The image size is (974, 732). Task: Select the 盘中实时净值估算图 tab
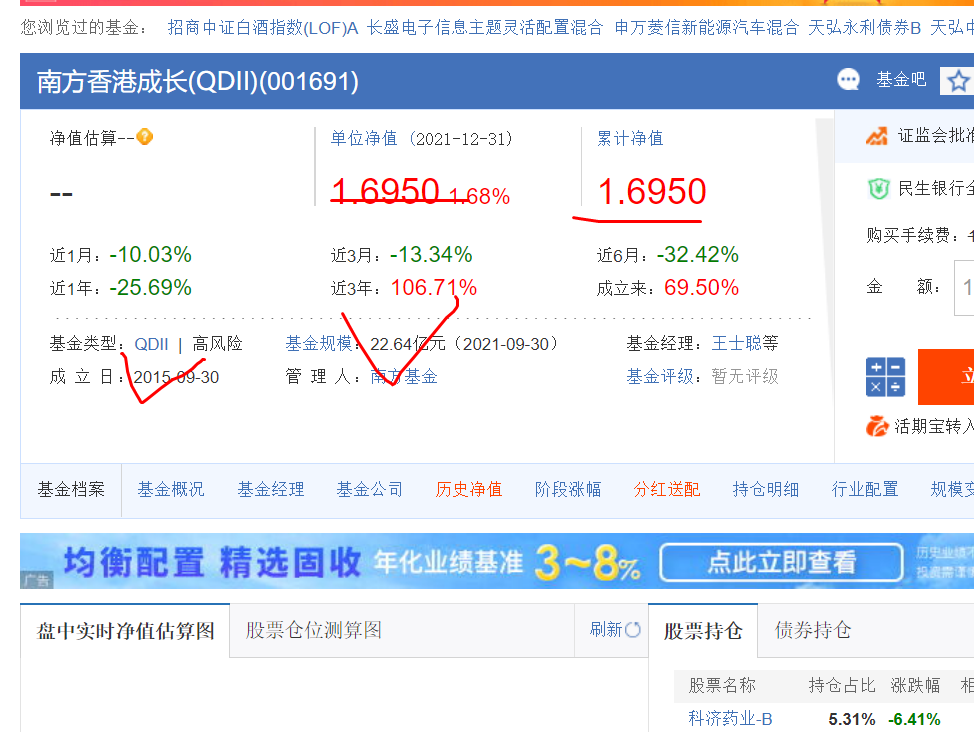coord(125,631)
